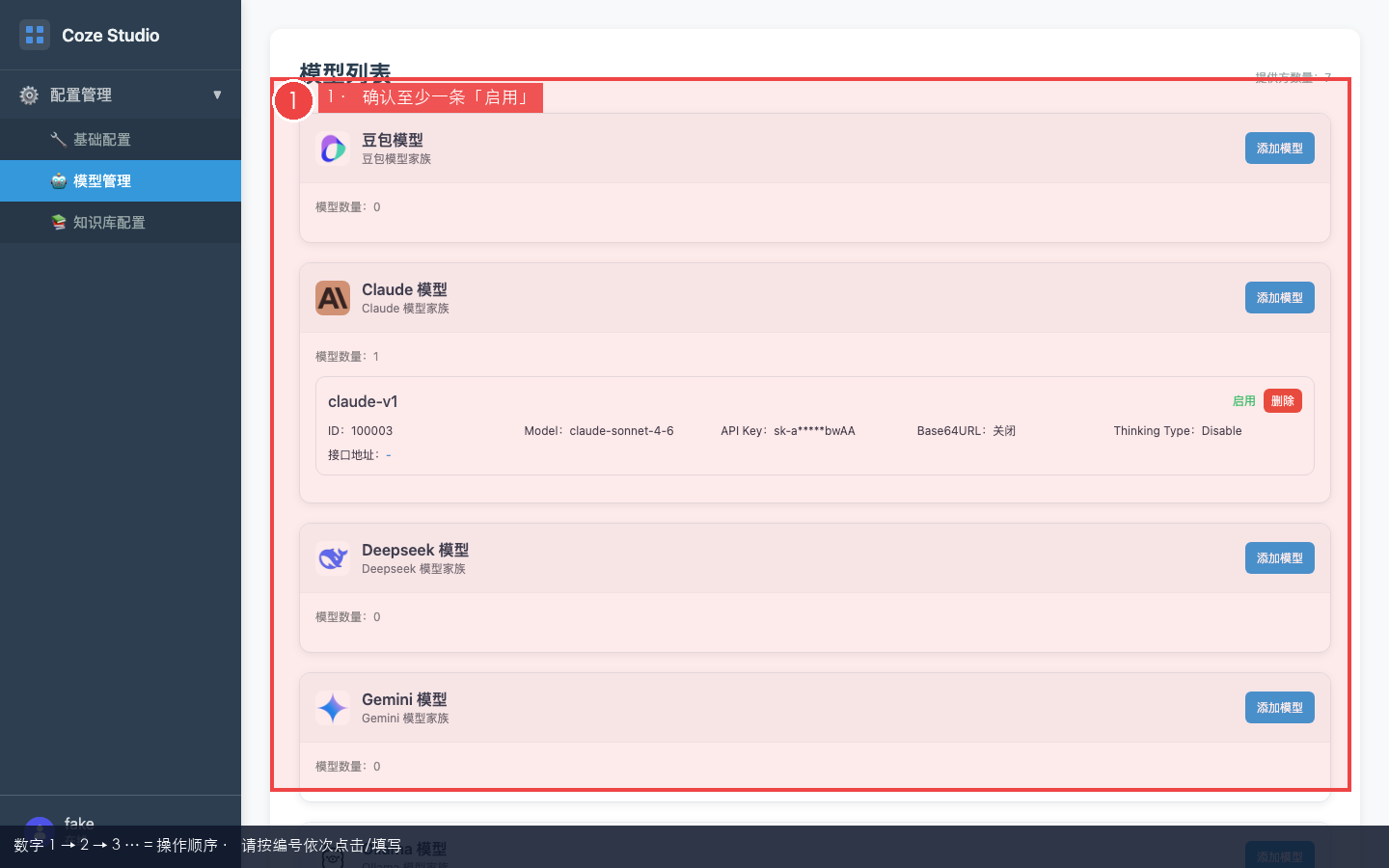This screenshot has width=1389, height=868.
Task: Open 基础配置 in the sidebar
Action: point(121,139)
